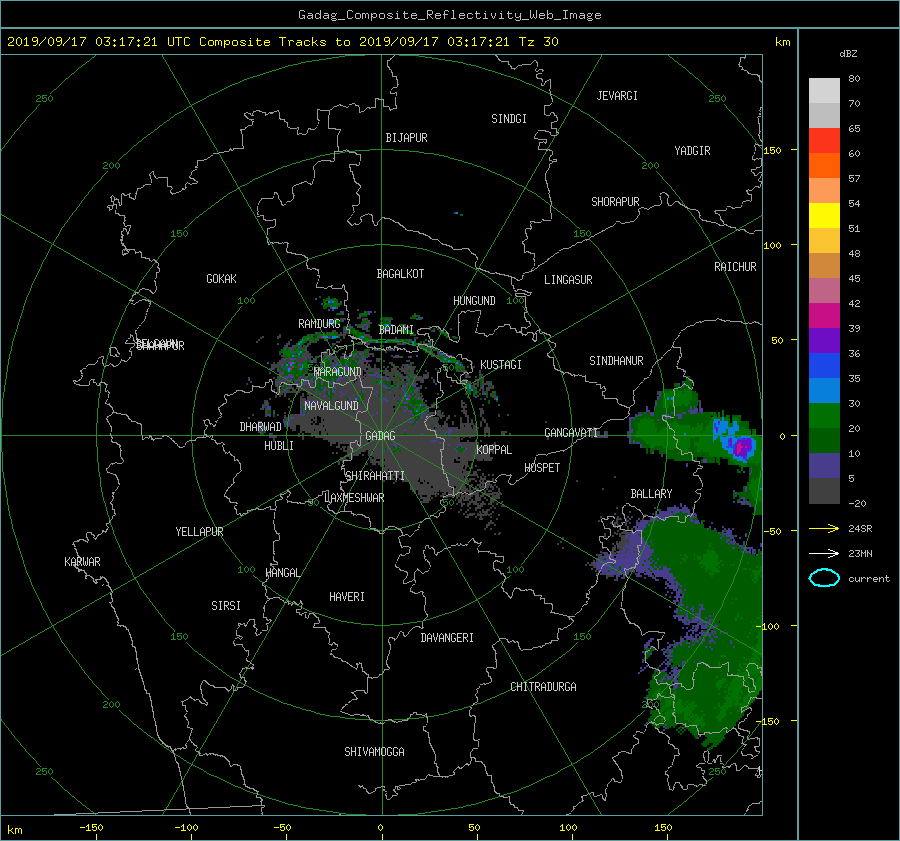Viewport: 900px width, 841px height.
Task: Click the BAGALKOT city label
Action: (400, 274)
